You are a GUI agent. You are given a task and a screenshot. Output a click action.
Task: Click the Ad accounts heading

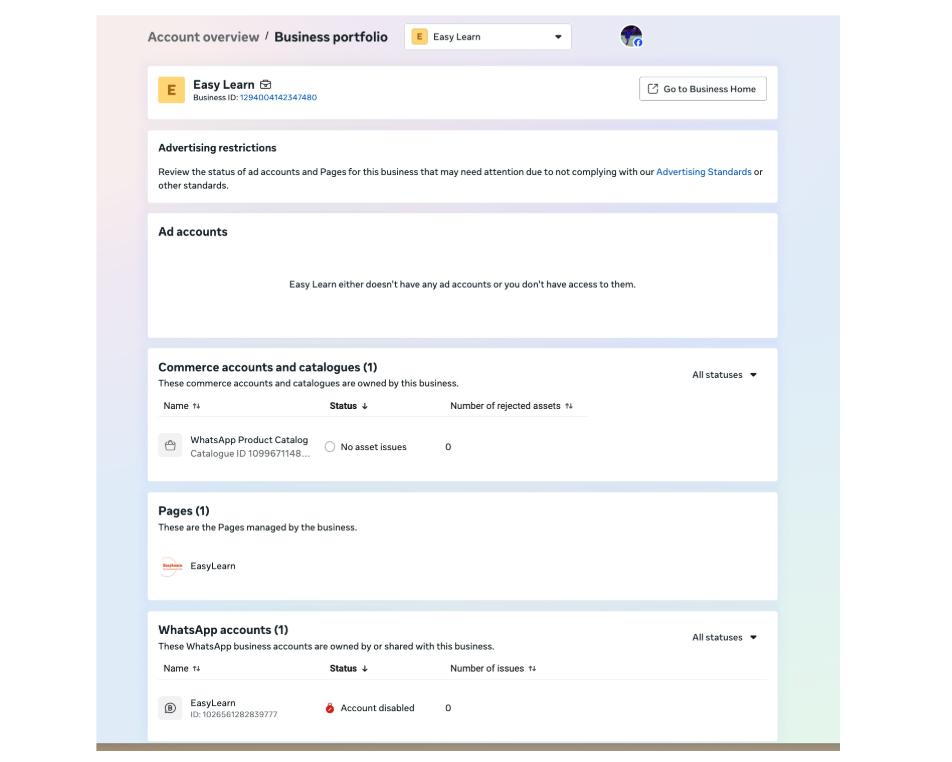[192, 232]
